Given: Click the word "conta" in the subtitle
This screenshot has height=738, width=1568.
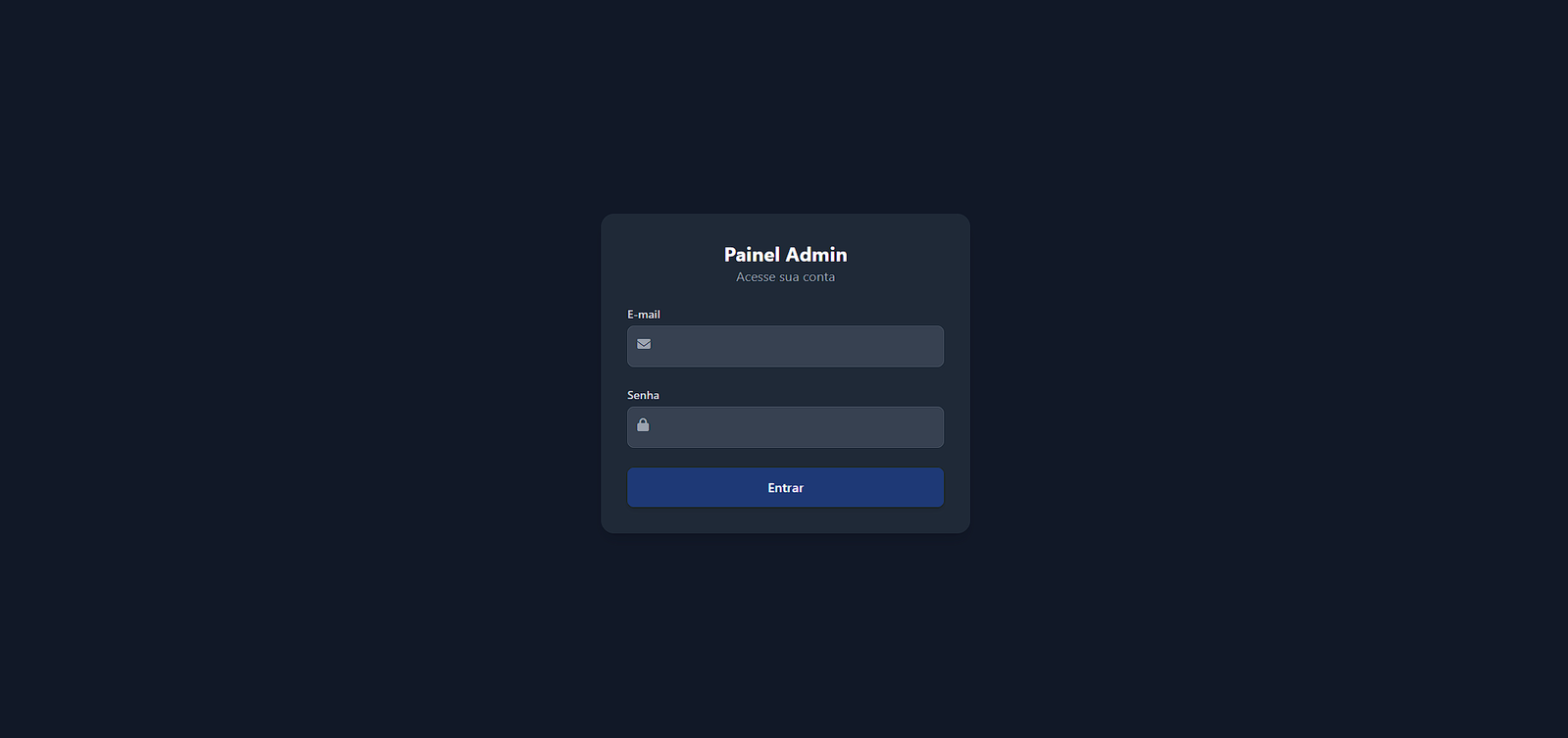Looking at the screenshot, I should point(818,277).
